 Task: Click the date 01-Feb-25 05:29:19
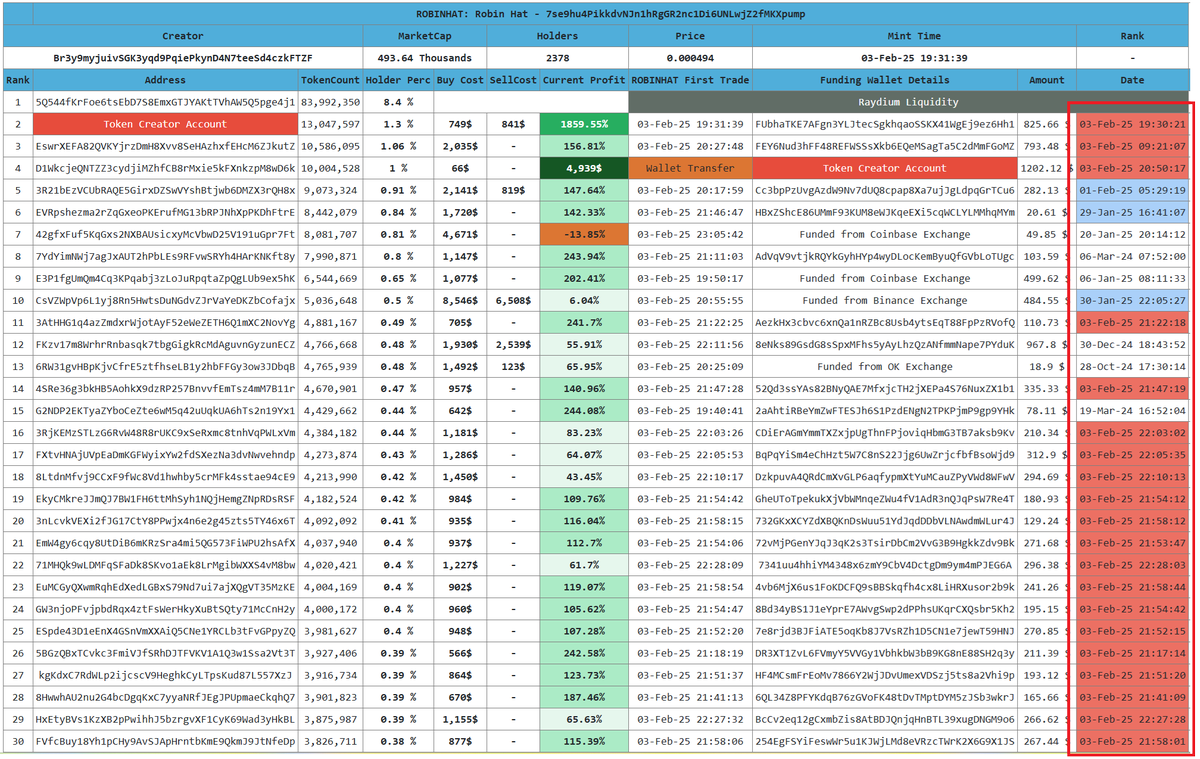tap(1133, 190)
